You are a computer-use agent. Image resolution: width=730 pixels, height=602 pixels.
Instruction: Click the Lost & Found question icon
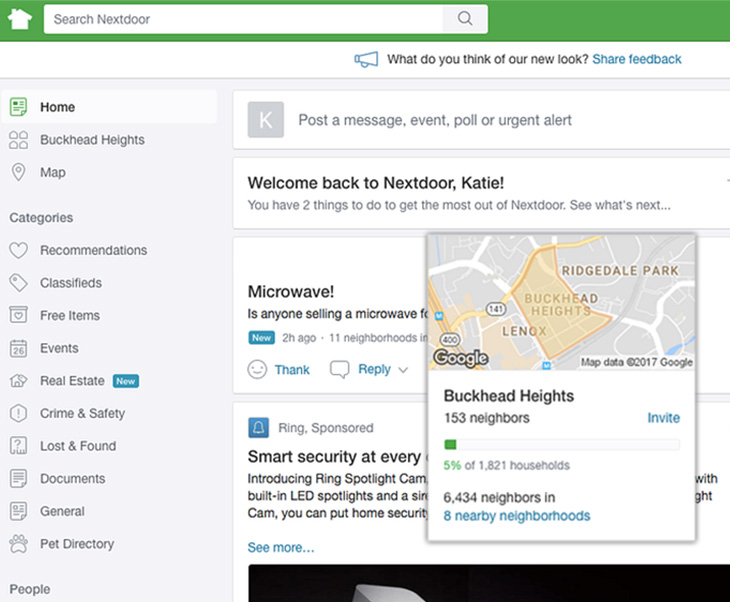point(19,446)
